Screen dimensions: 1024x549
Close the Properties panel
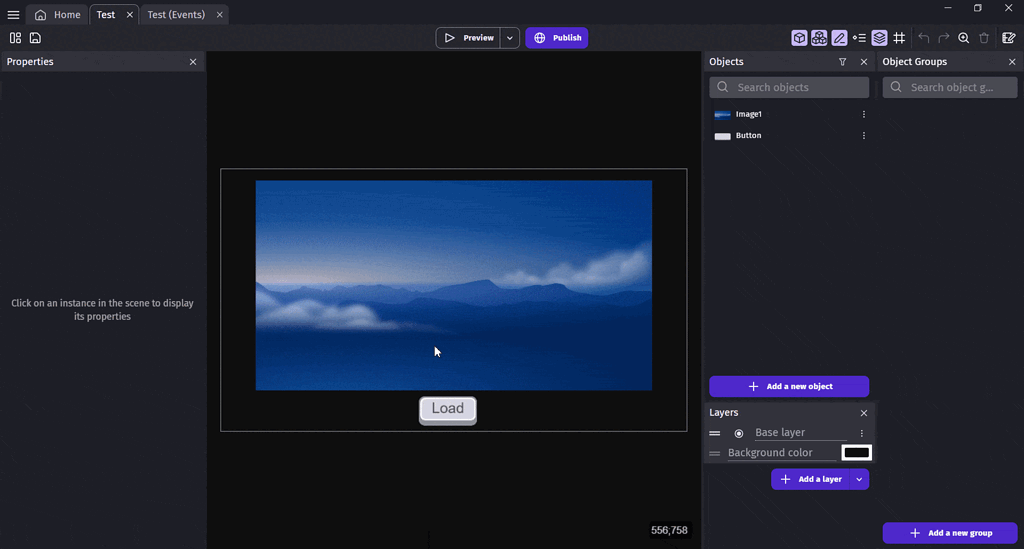pos(193,62)
